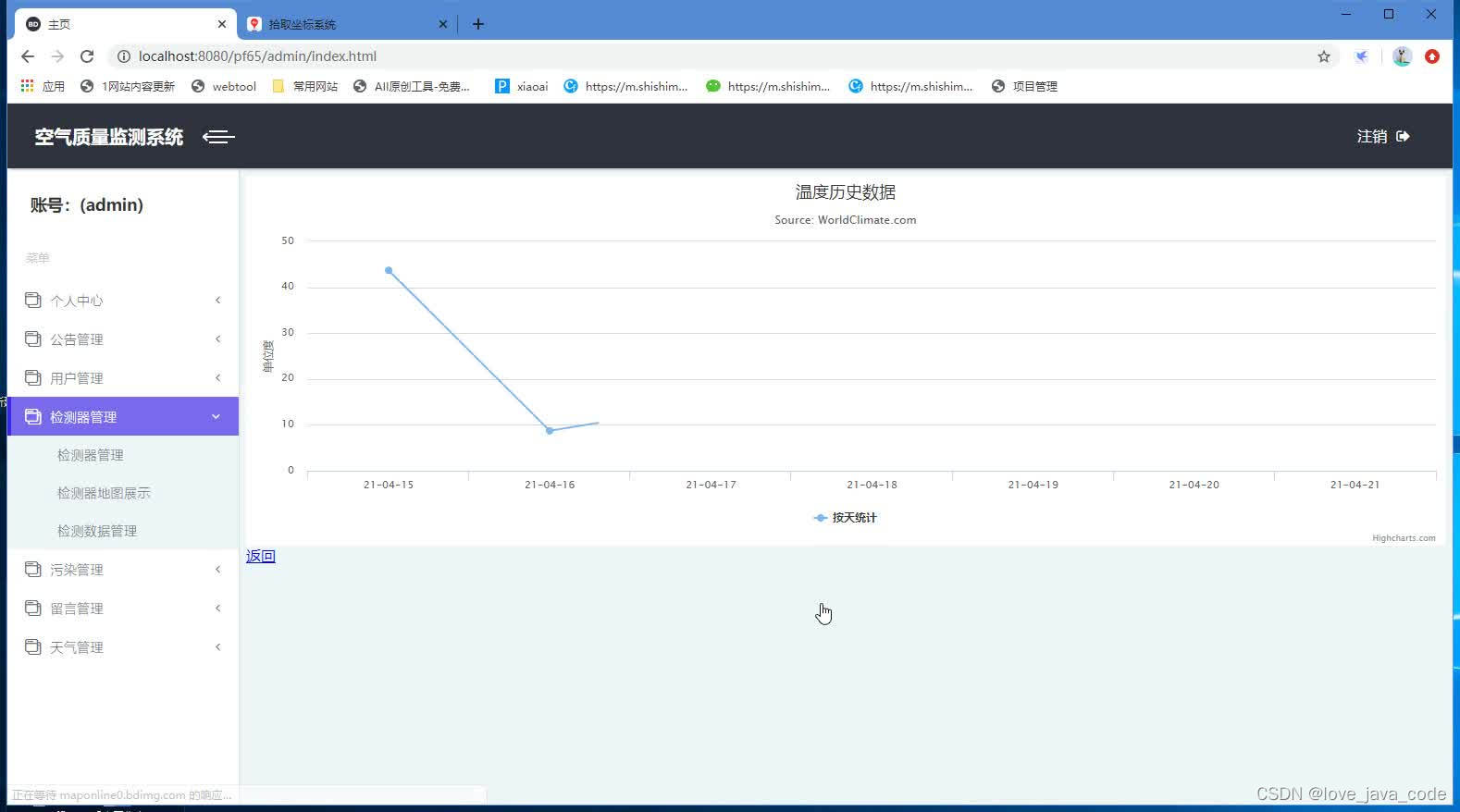Click the 注销 logout icon
Image resolution: width=1460 pixels, height=812 pixels.
click(1403, 136)
